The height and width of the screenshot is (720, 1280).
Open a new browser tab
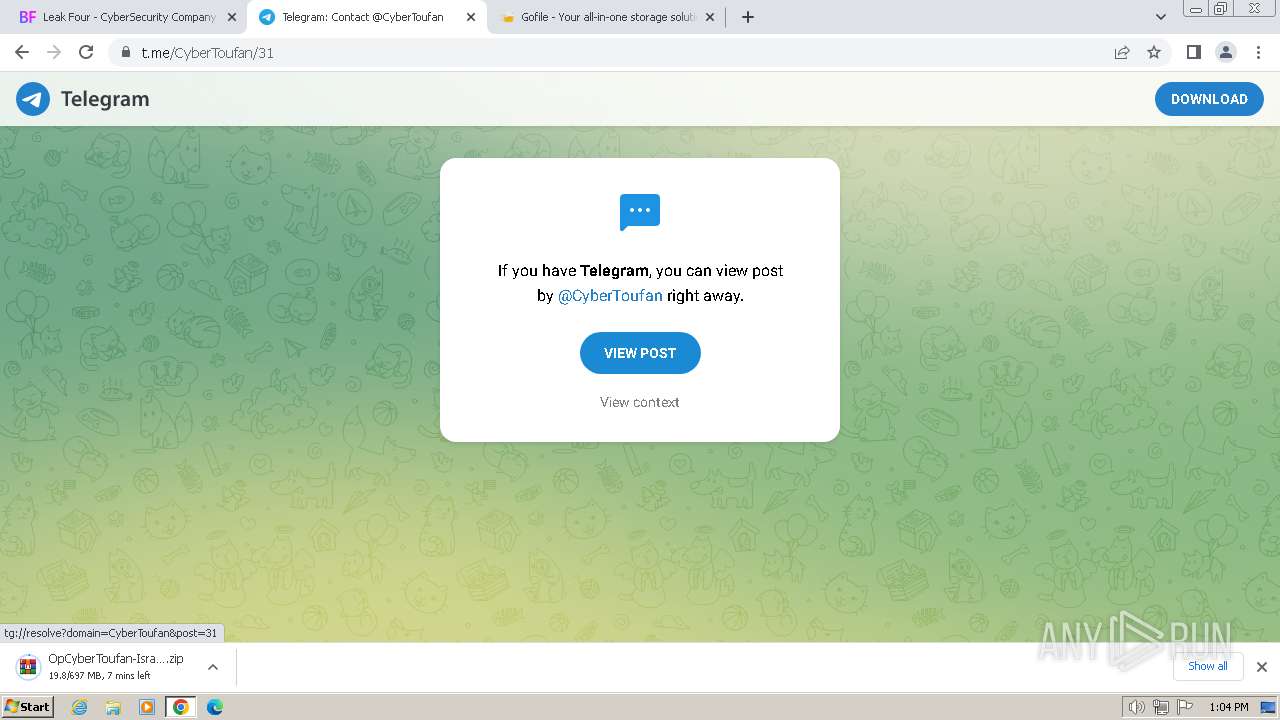748,17
